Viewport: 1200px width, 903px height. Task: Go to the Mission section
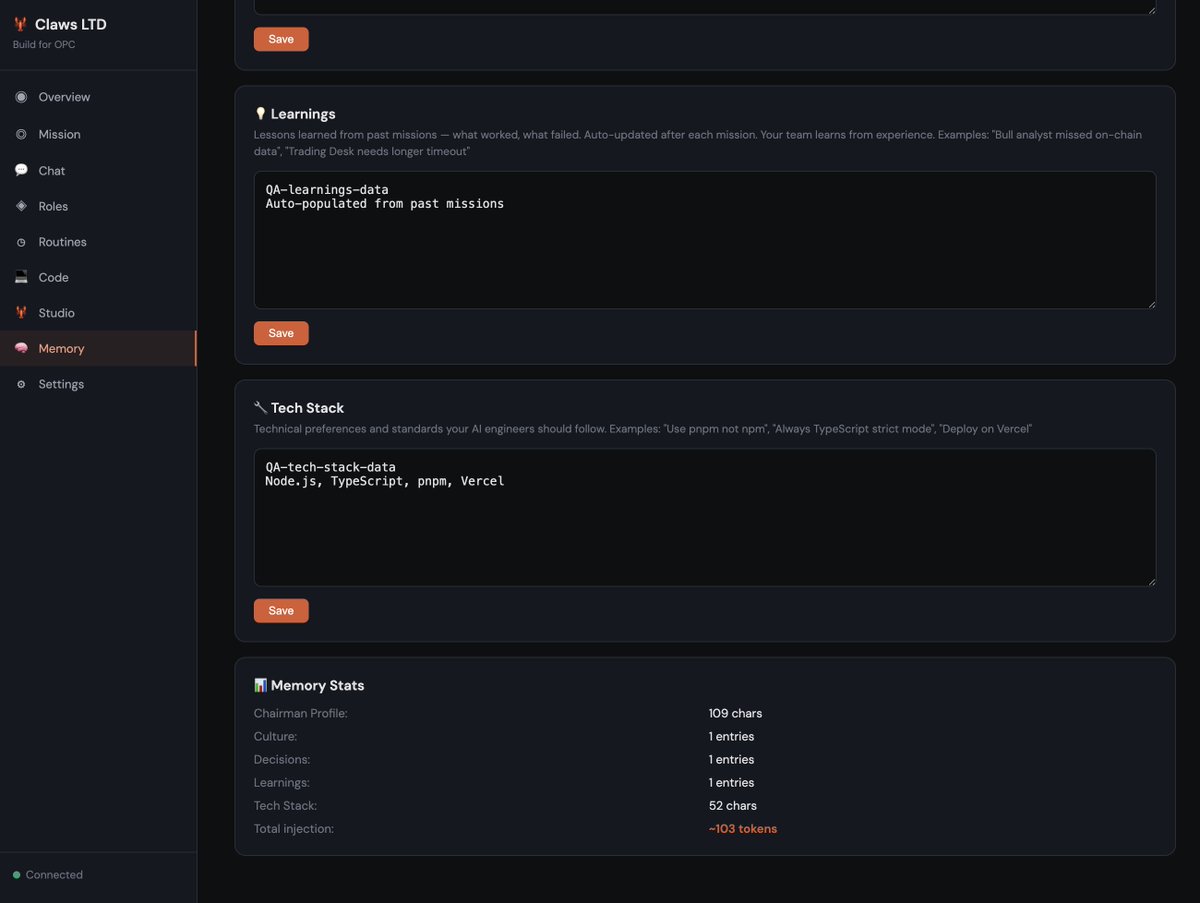98,134
